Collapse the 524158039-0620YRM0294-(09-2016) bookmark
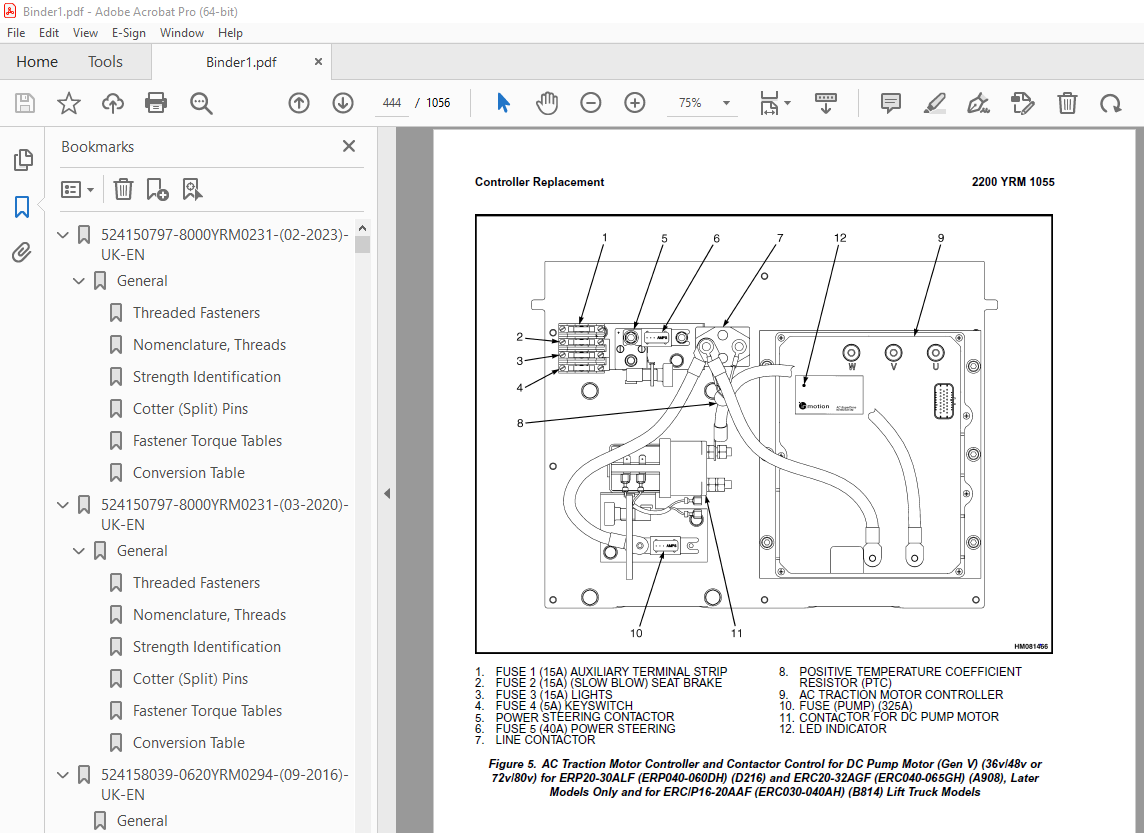Viewport: 1144px width, 833px height. [63, 775]
